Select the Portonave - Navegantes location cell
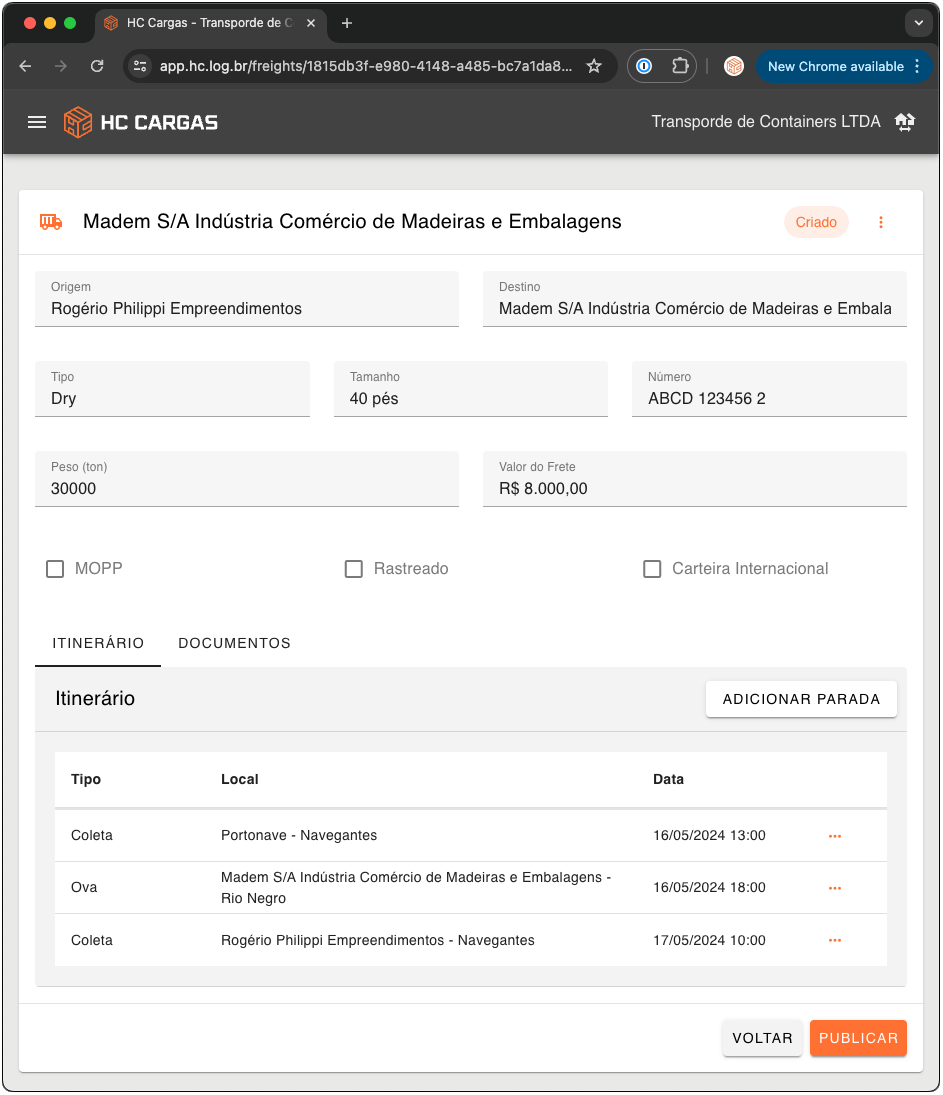The height and width of the screenshot is (1095, 943). 299,836
